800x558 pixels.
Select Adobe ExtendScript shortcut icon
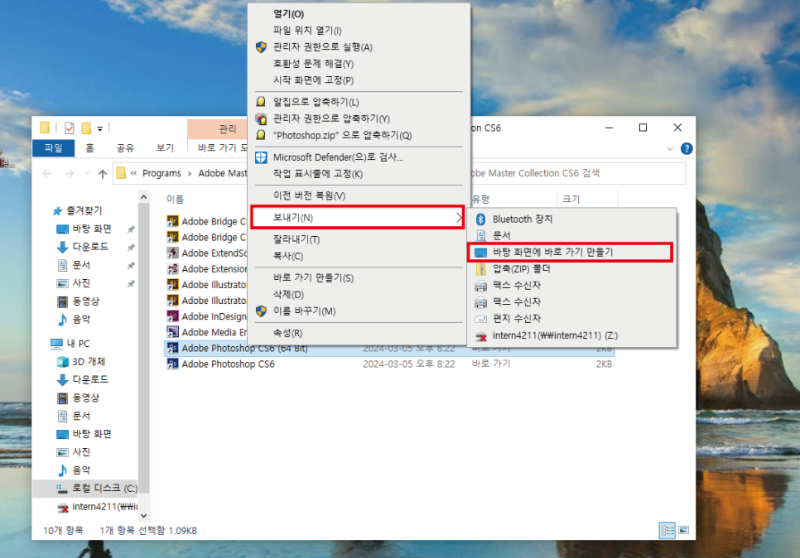pos(173,252)
